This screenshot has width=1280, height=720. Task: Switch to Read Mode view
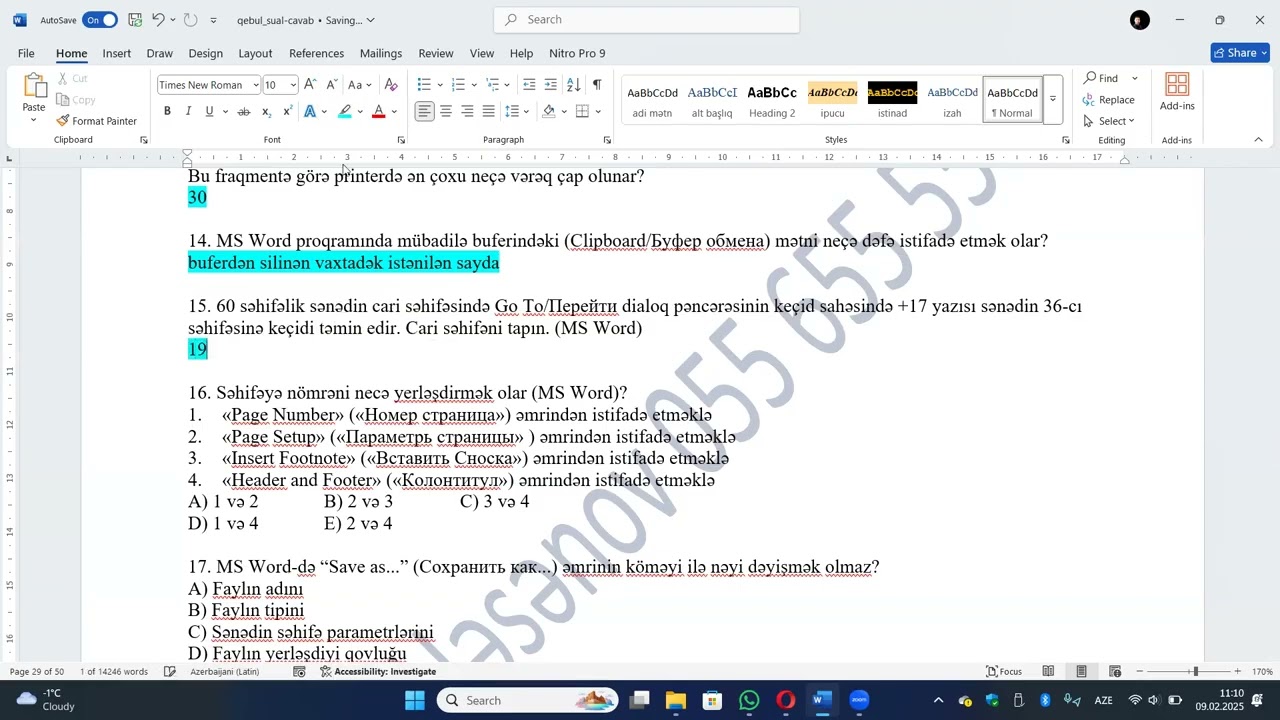tap(1048, 672)
